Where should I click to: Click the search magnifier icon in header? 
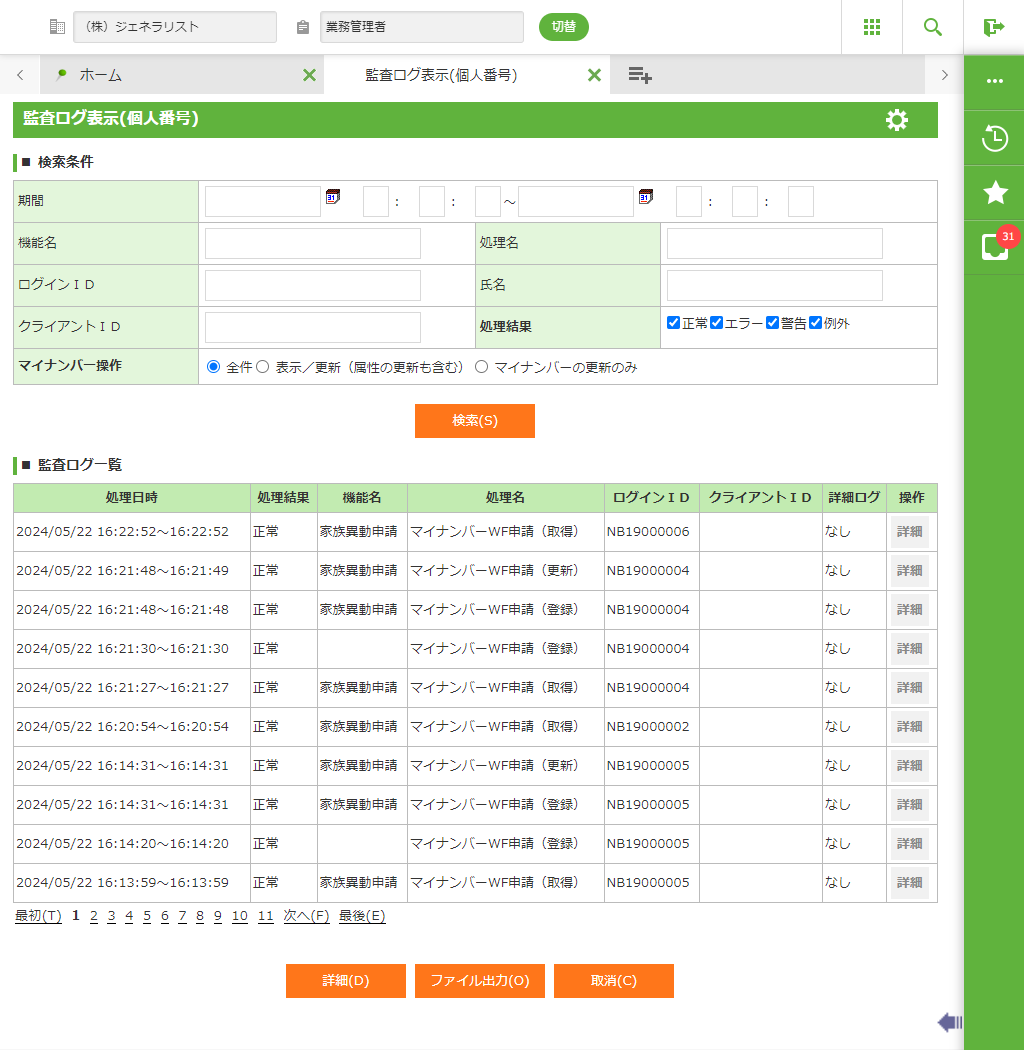tap(933, 27)
